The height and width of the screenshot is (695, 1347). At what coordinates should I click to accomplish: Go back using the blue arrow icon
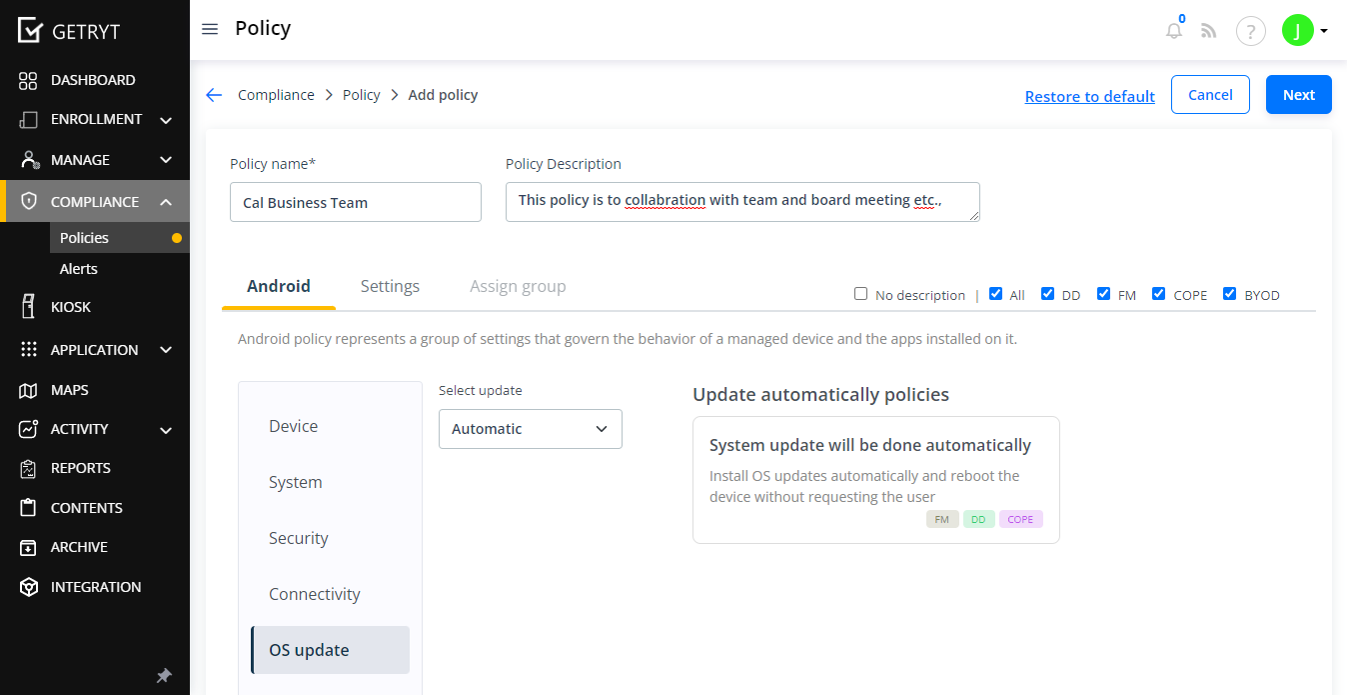point(213,95)
